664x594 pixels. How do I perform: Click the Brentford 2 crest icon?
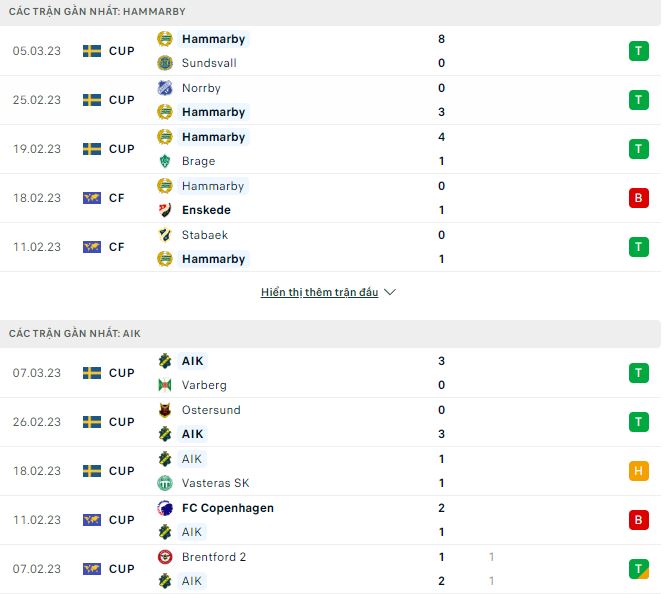(x=165, y=557)
